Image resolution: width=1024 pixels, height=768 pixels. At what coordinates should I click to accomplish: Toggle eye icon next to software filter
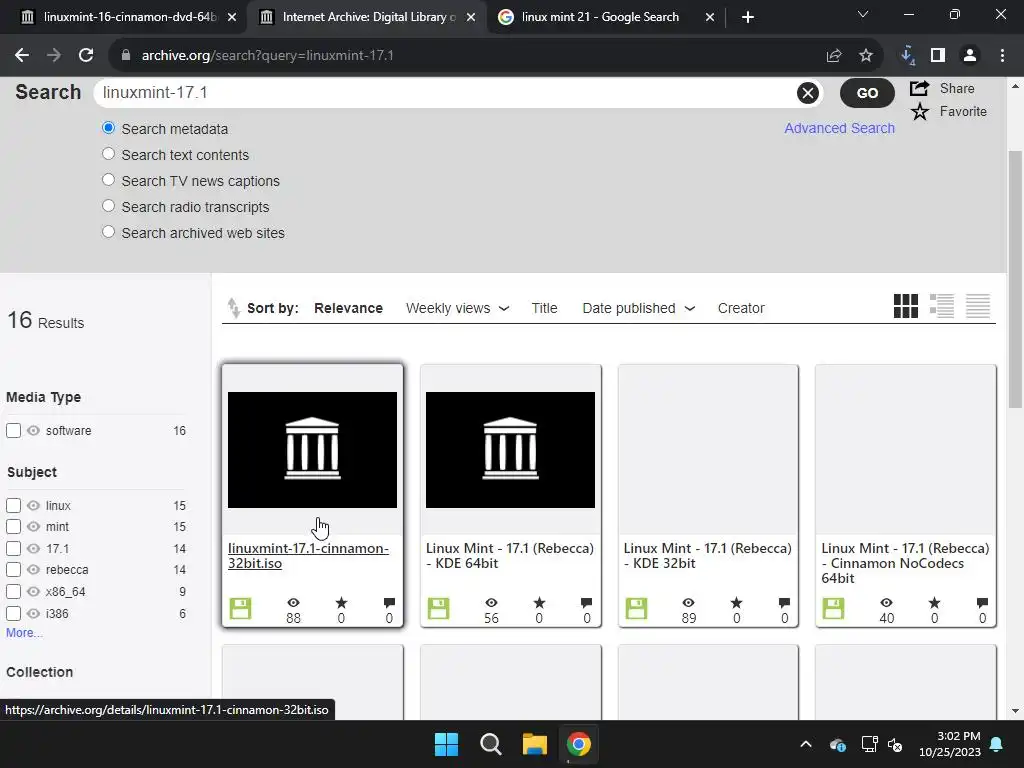point(33,430)
